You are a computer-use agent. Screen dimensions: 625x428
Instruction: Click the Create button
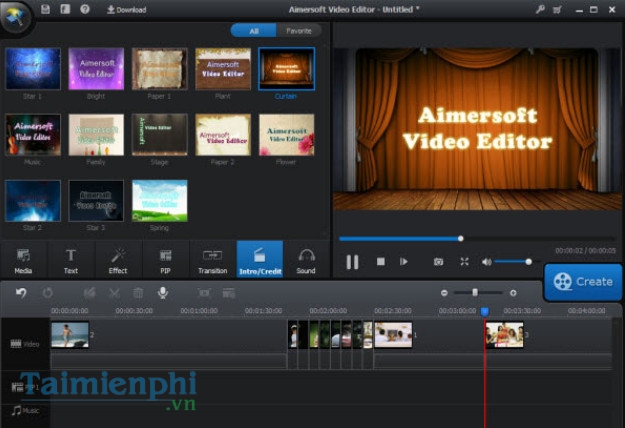click(x=583, y=282)
